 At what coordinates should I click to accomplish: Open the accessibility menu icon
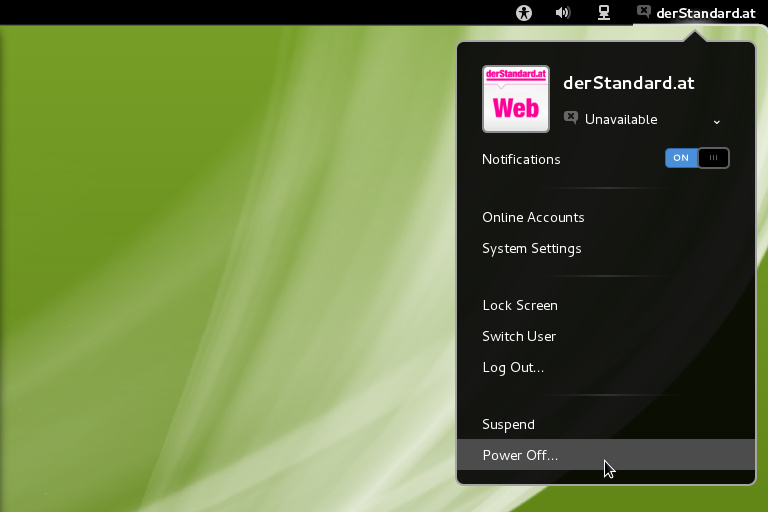click(x=524, y=13)
